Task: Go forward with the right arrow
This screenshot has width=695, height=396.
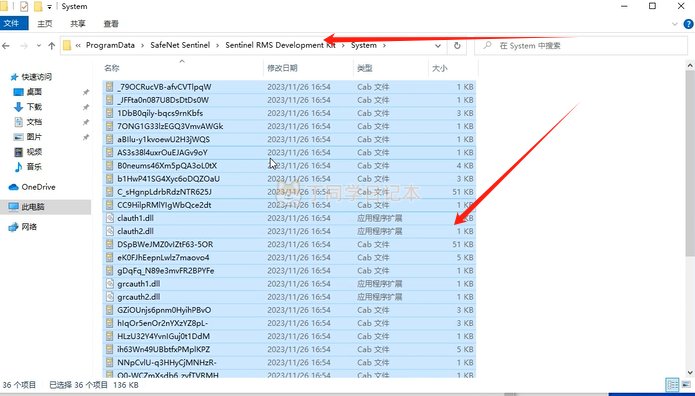Action: click(23, 46)
